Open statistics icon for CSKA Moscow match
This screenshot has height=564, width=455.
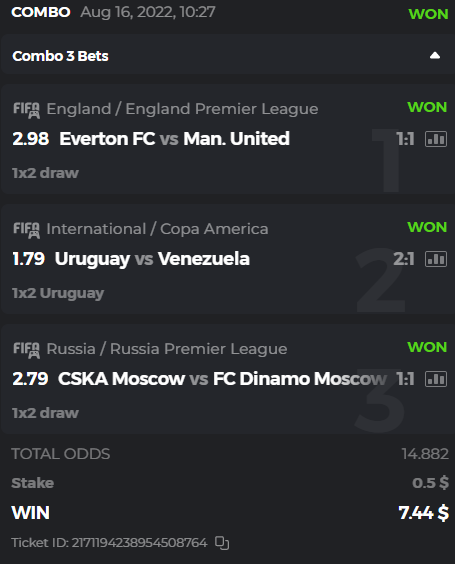click(436, 379)
